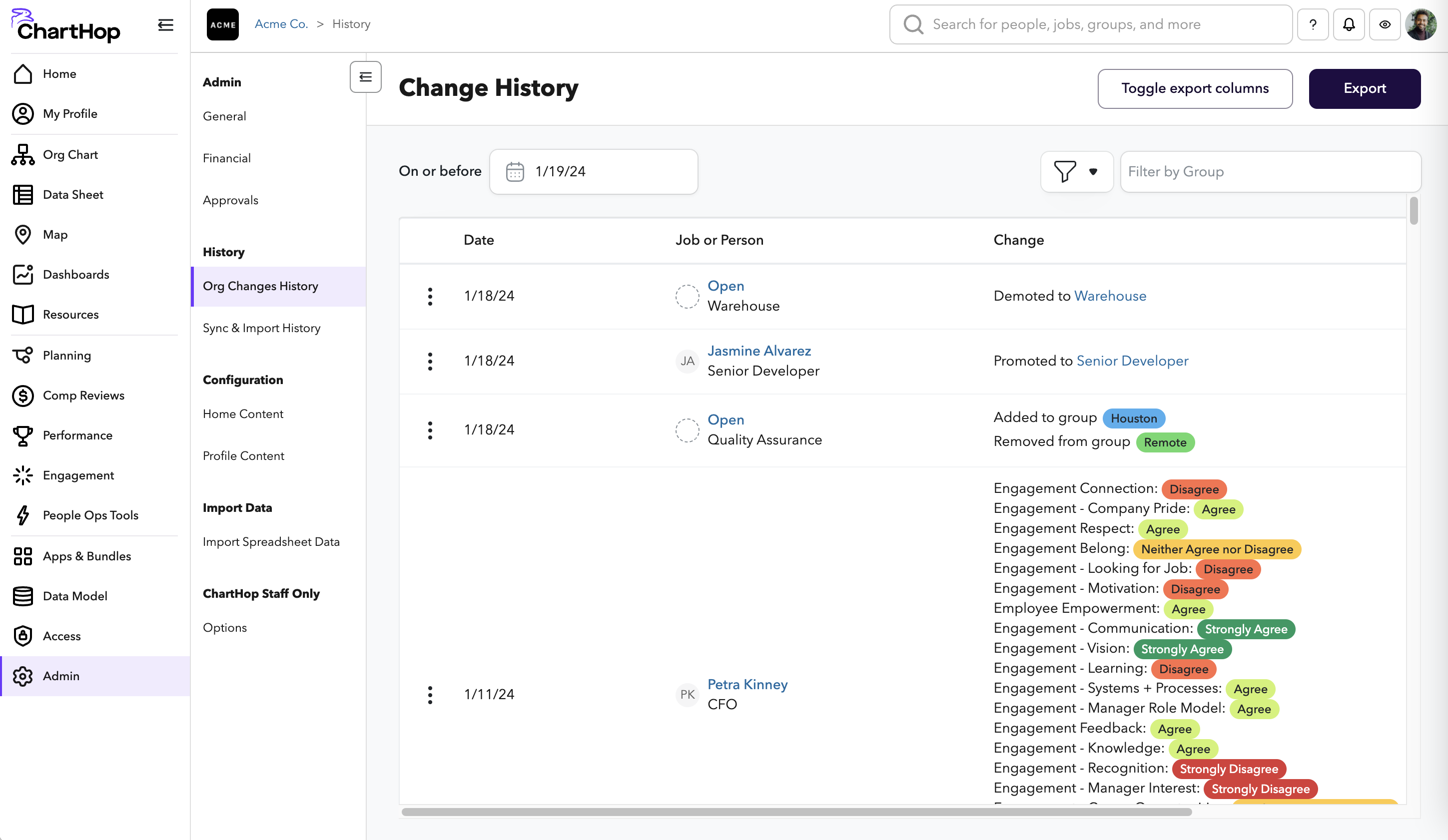Click the horizontal table scrollbar
Viewport: 1448px width, 840px height.
796,812
